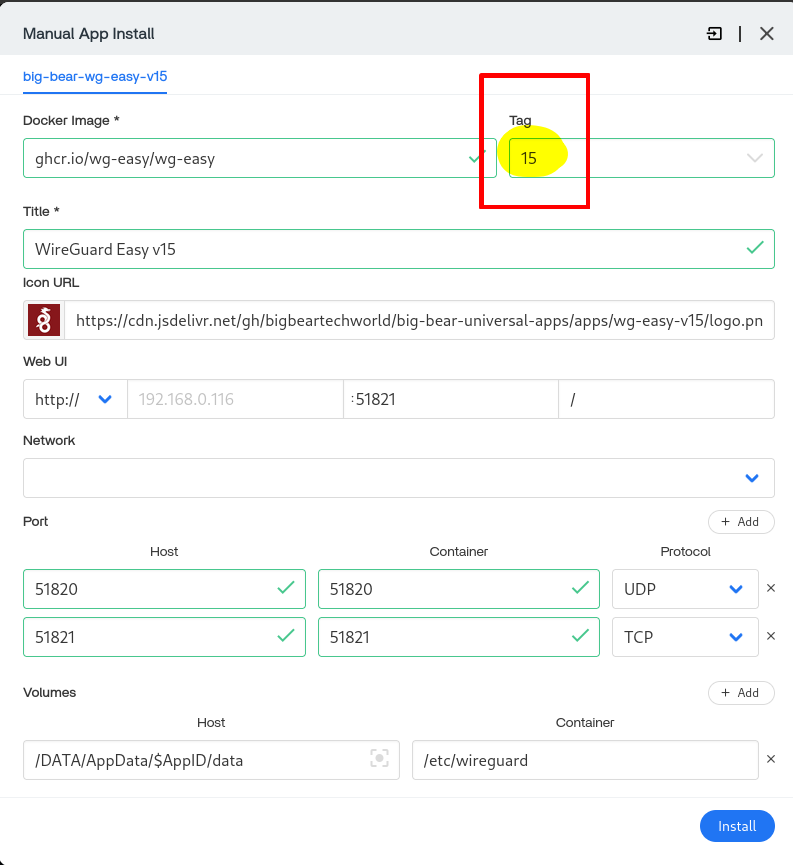Screen dimensions: 793x865
Task: Change the UDP protocol dropdown
Action: click(x=684, y=589)
